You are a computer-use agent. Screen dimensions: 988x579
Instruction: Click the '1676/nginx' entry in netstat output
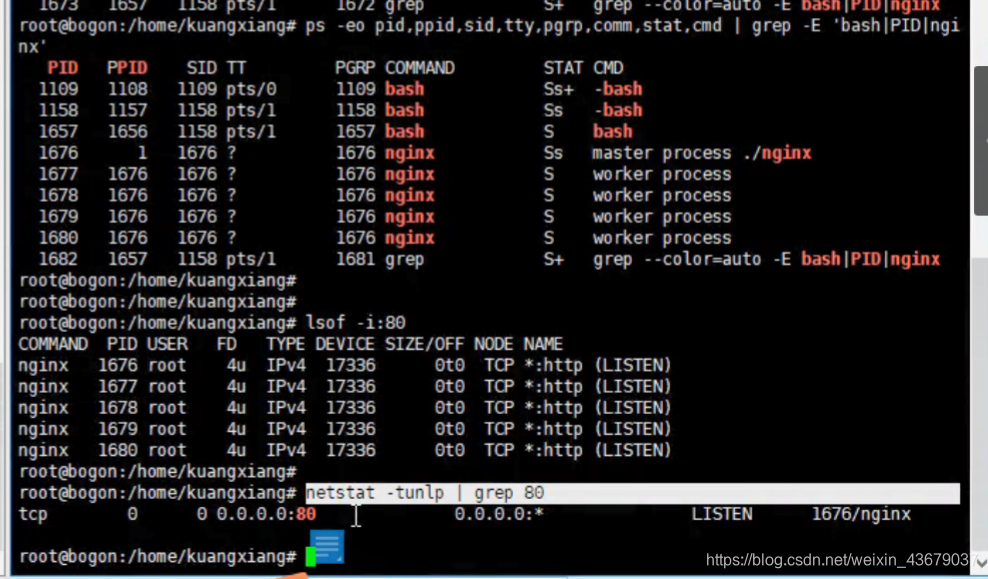(x=861, y=514)
